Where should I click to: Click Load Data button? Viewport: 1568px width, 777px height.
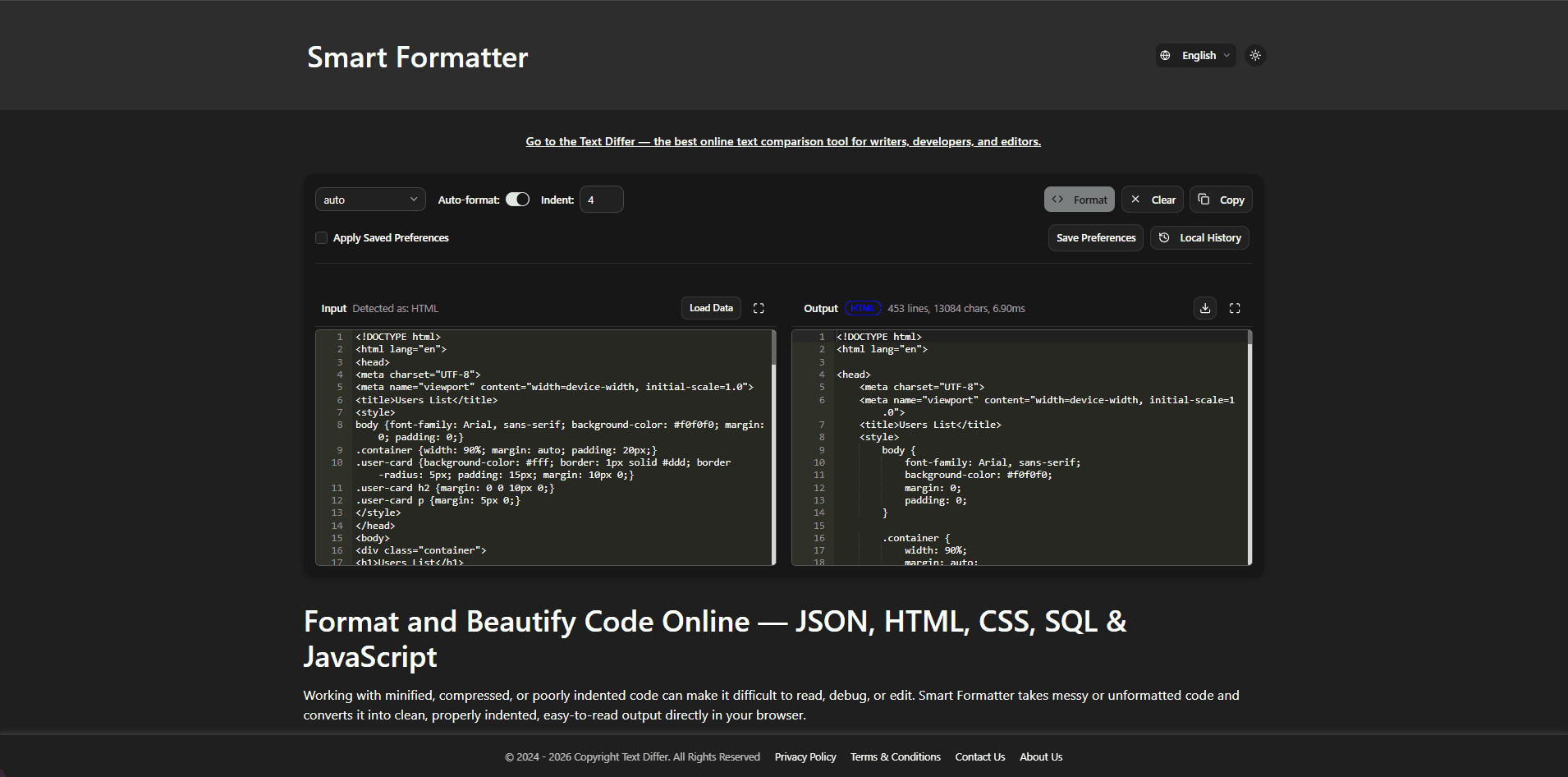pyautogui.click(x=711, y=308)
